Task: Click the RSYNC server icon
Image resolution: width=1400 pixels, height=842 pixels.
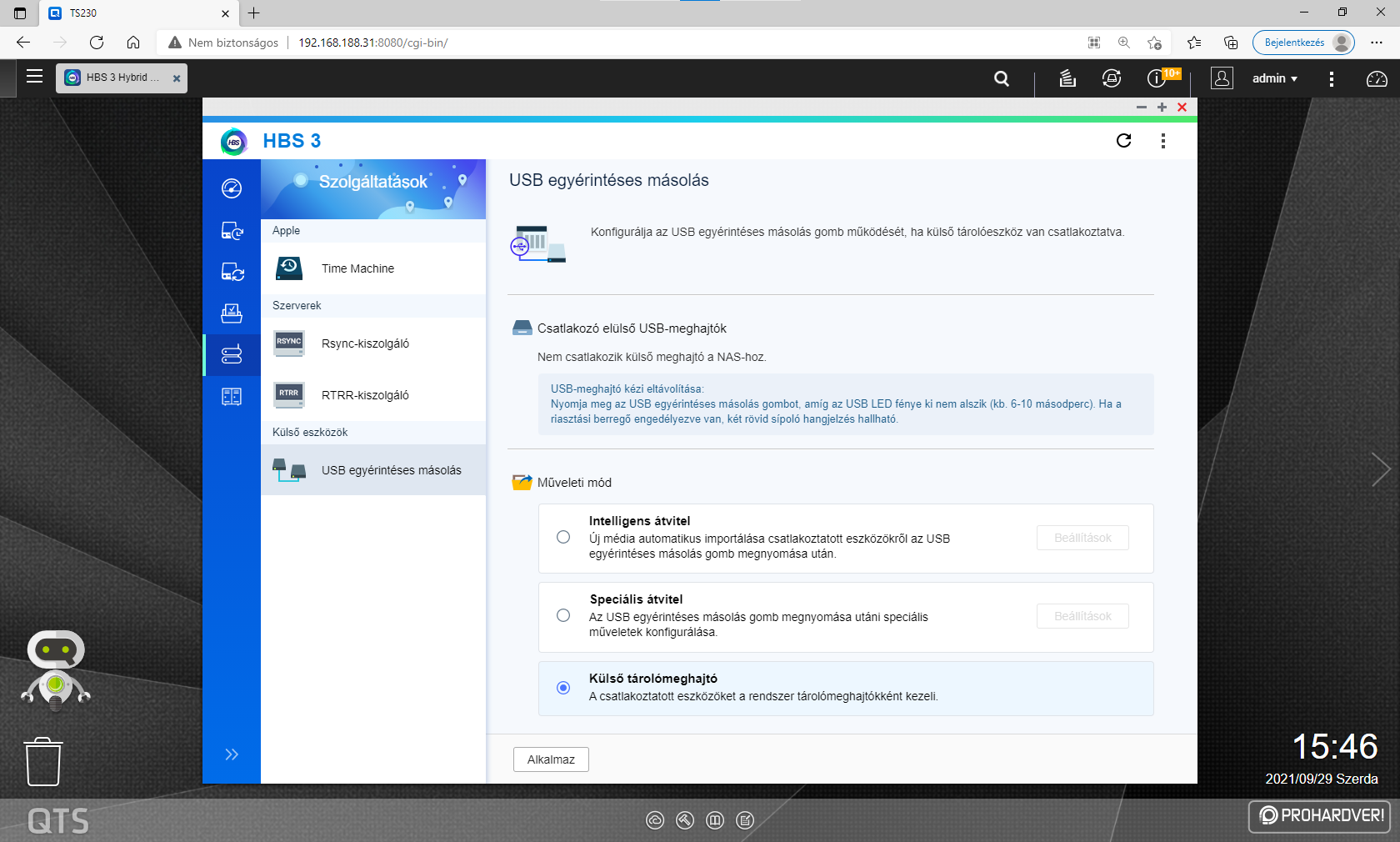Action: click(x=289, y=343)
